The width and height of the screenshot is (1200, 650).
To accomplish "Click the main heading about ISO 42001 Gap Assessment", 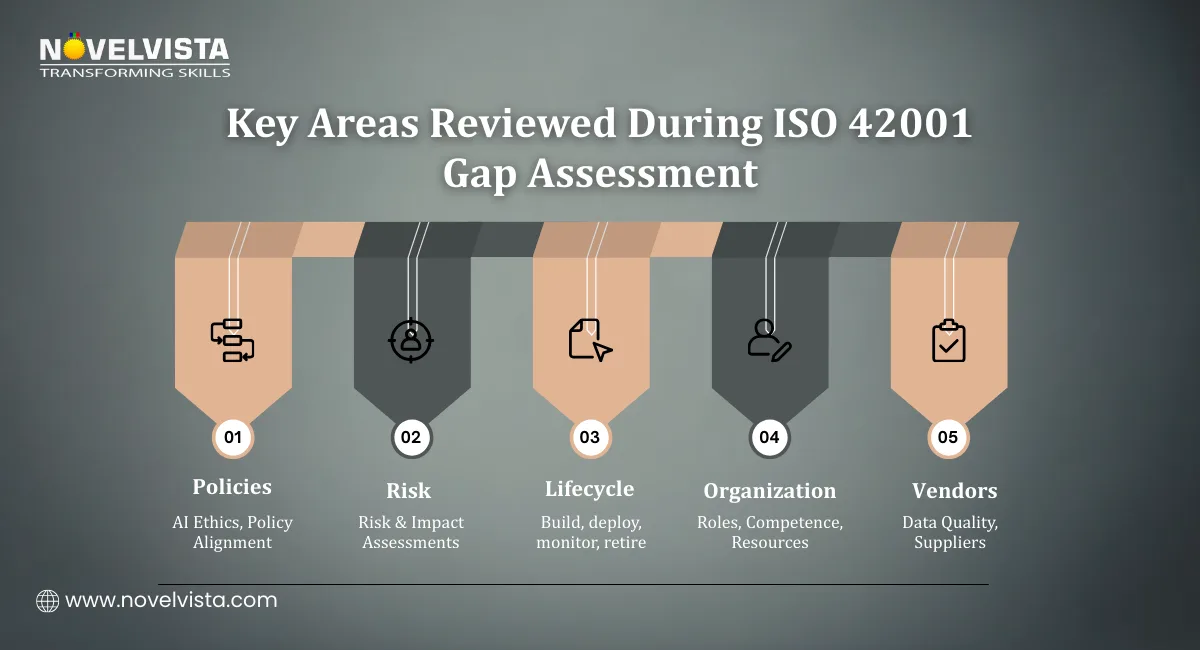I will coord(599,148).
